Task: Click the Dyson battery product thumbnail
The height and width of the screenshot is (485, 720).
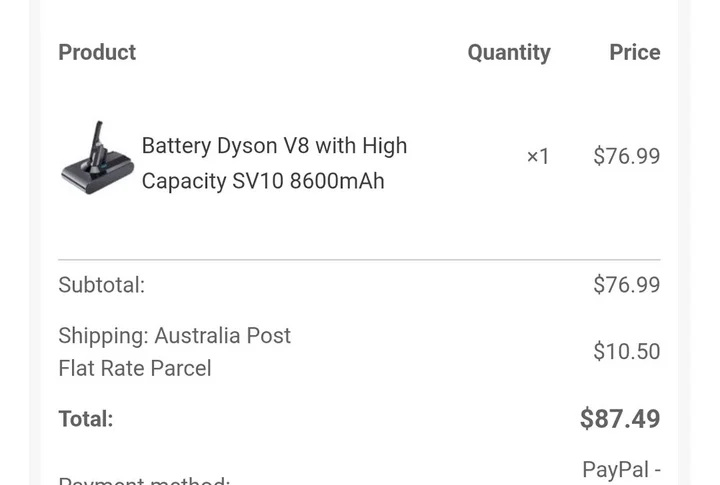Action: coord(97,158)
